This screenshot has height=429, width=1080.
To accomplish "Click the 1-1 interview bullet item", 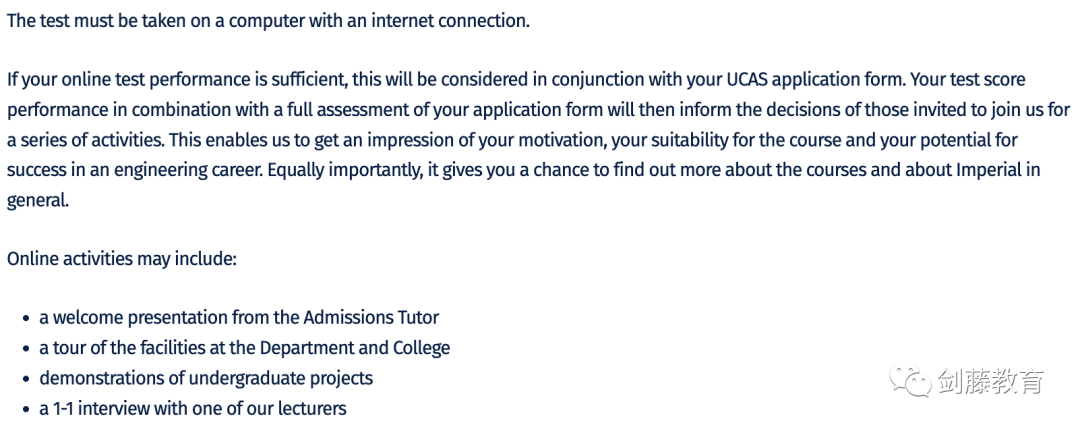I will click(193, 408).
